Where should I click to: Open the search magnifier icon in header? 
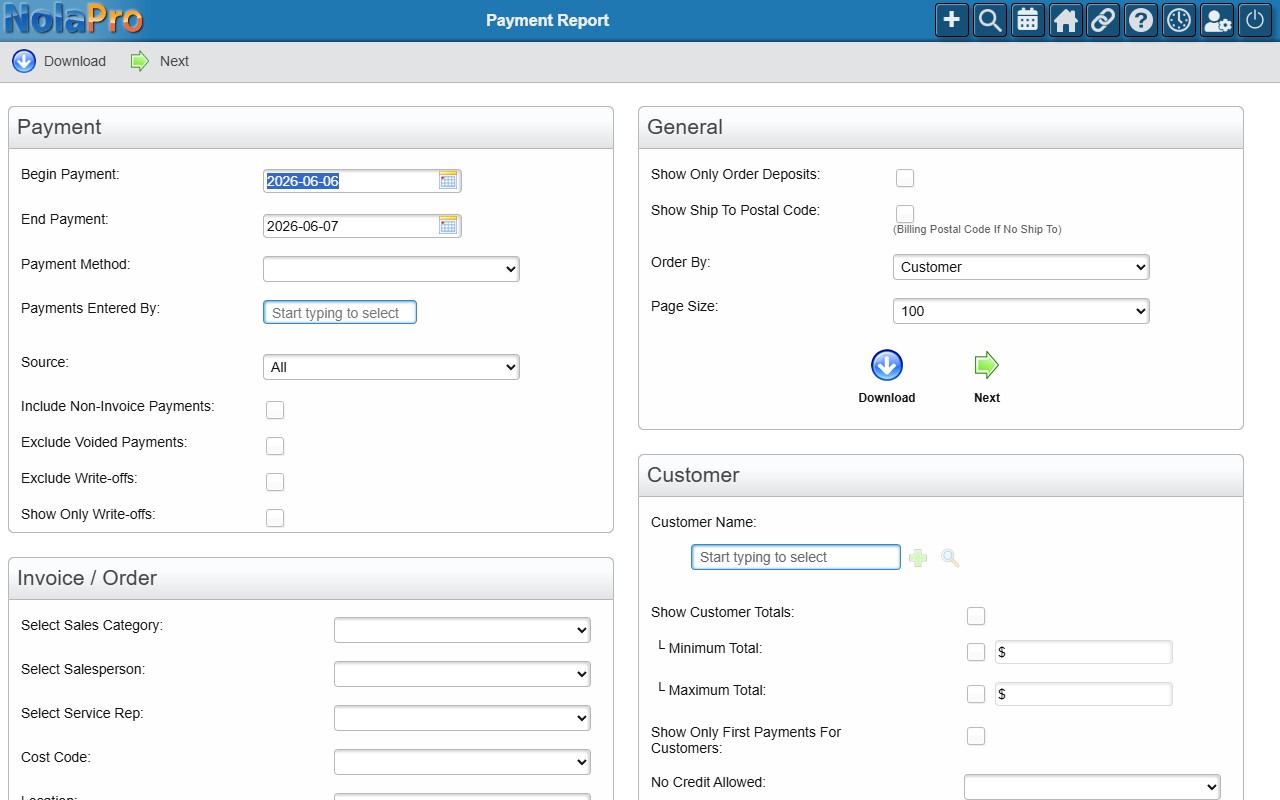pos(990,20)
